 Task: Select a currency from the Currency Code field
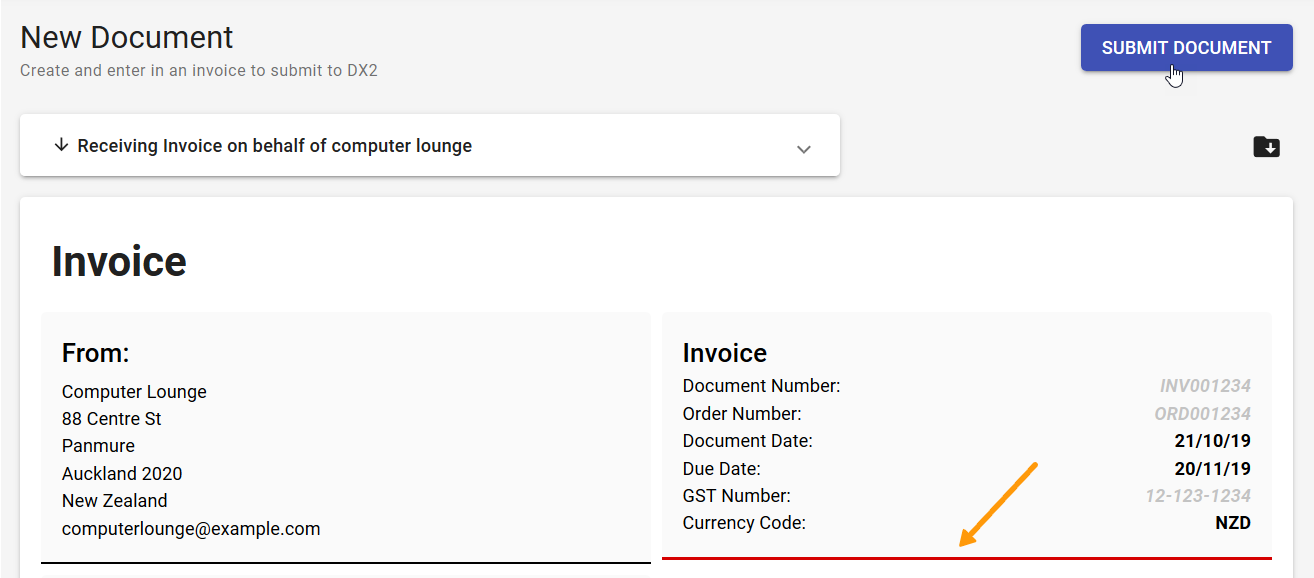(x=1233, y=522)
